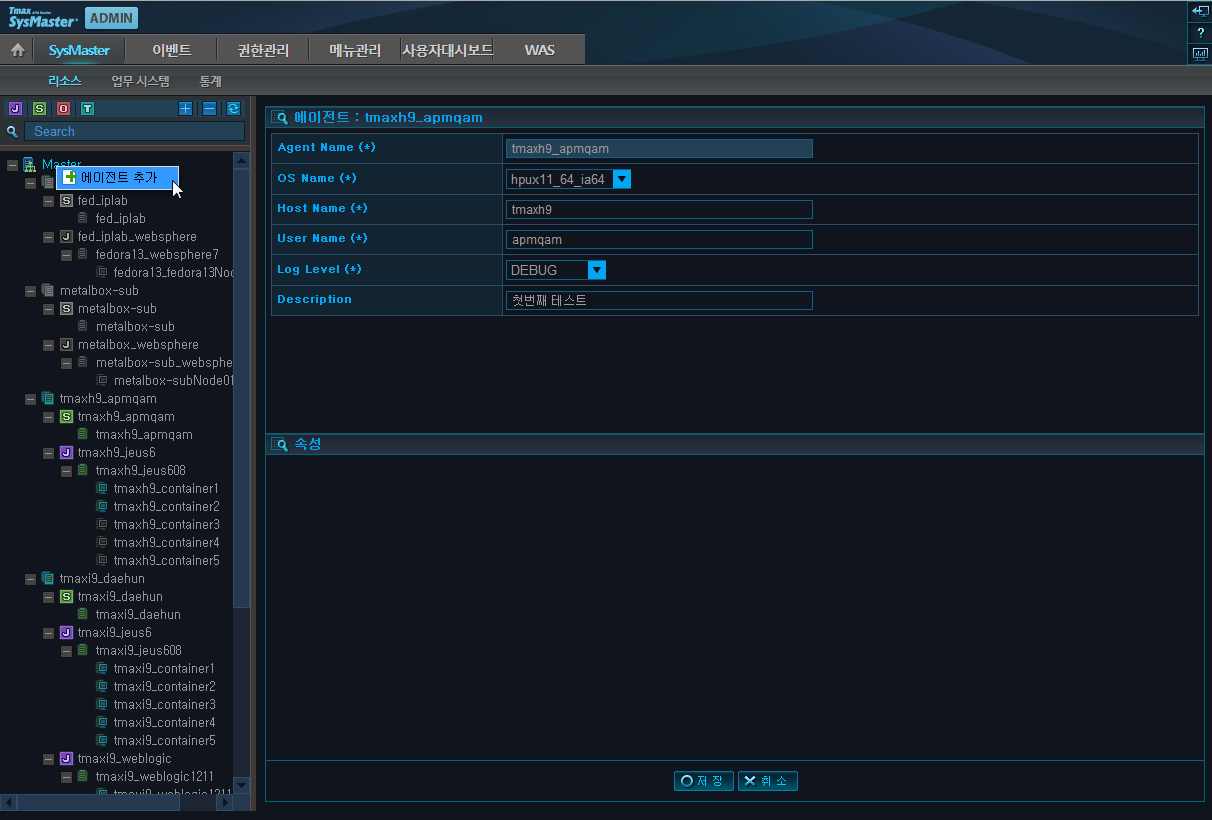The image size is (1212, 820).
Task: Click the agent icon of metalbox-sub group
Action: coord(48,291)
